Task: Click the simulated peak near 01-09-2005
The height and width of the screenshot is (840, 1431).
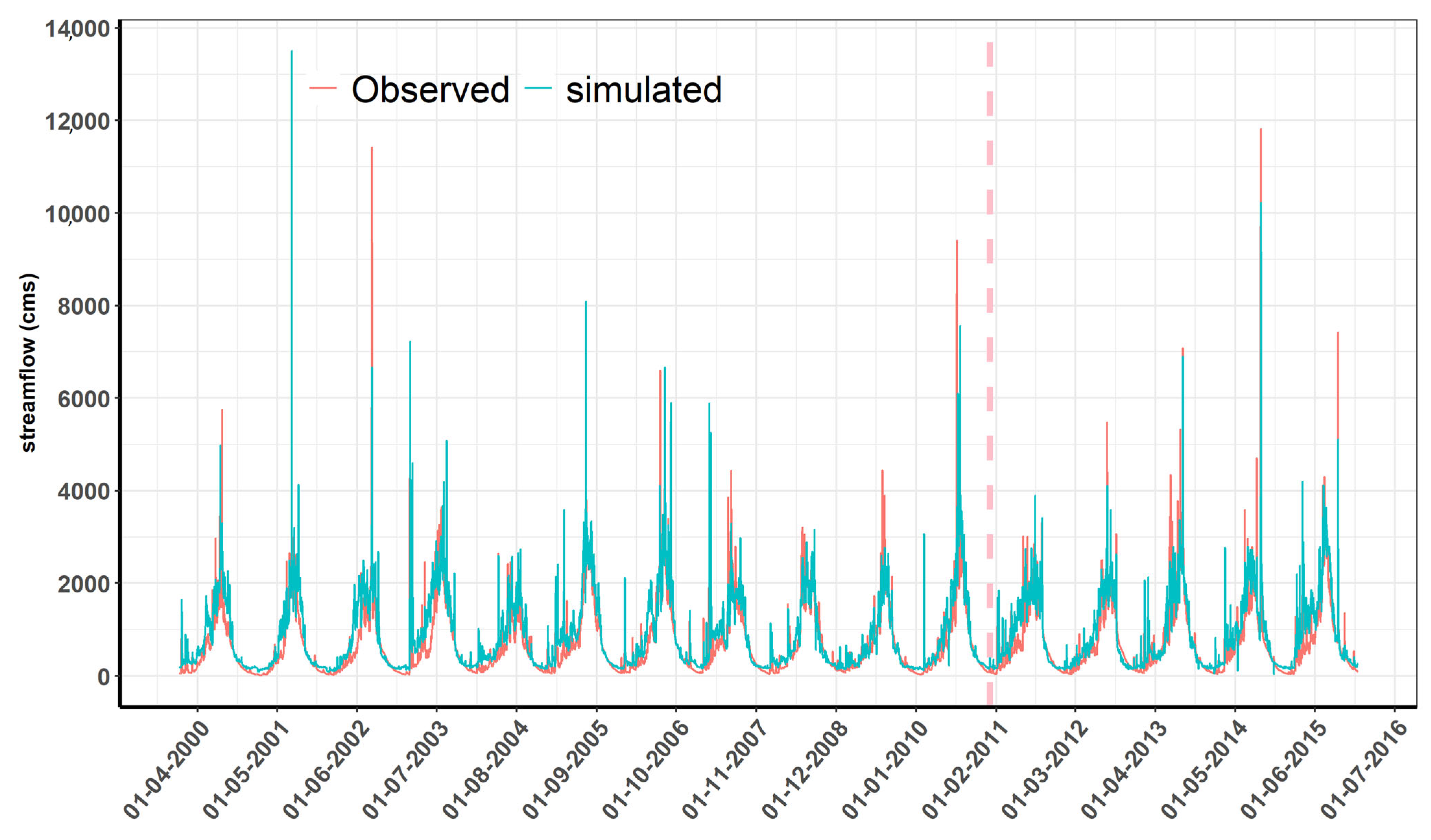Action: 585,304
